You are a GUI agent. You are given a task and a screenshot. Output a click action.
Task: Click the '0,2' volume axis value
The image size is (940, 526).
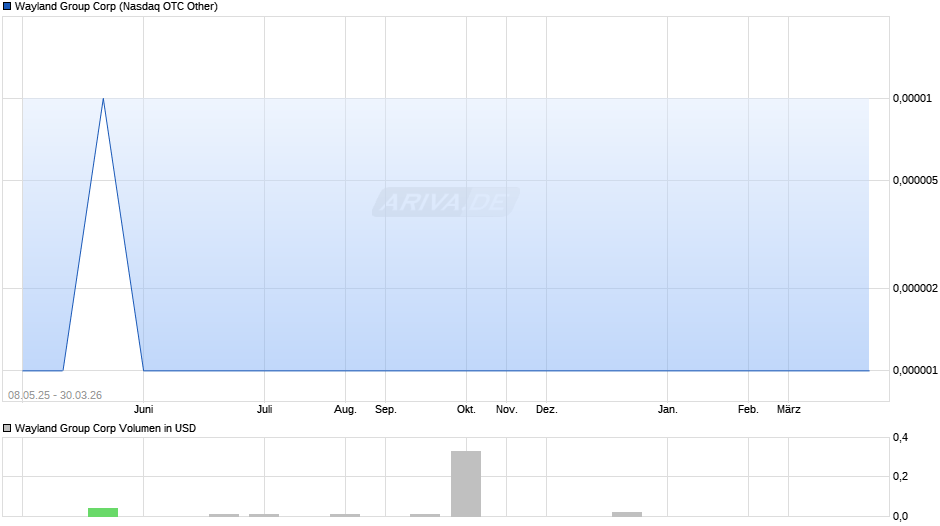coord(900,477)
